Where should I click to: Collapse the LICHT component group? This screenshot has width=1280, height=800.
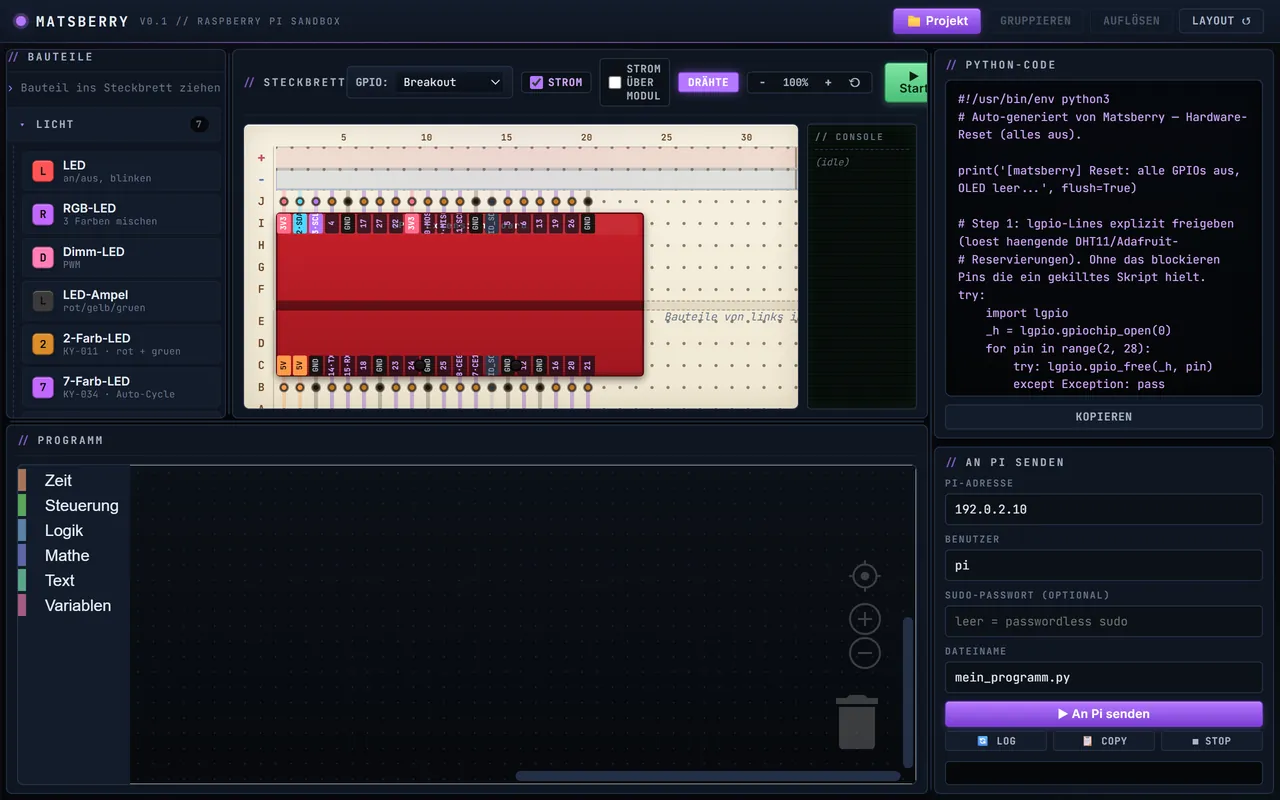(x=114, y=124)
